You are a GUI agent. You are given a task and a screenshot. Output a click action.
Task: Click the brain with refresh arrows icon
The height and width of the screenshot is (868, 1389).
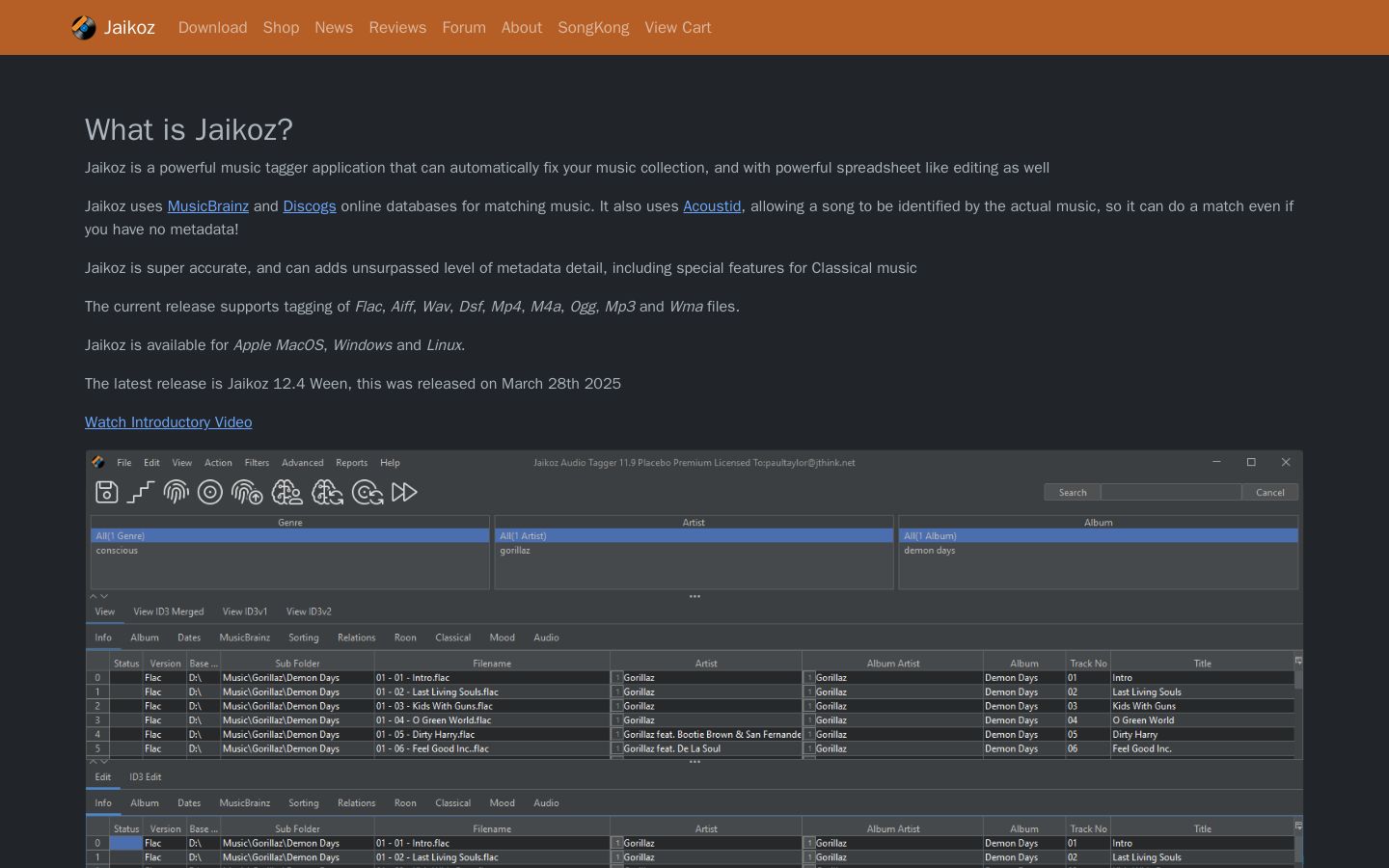(327, 493)
